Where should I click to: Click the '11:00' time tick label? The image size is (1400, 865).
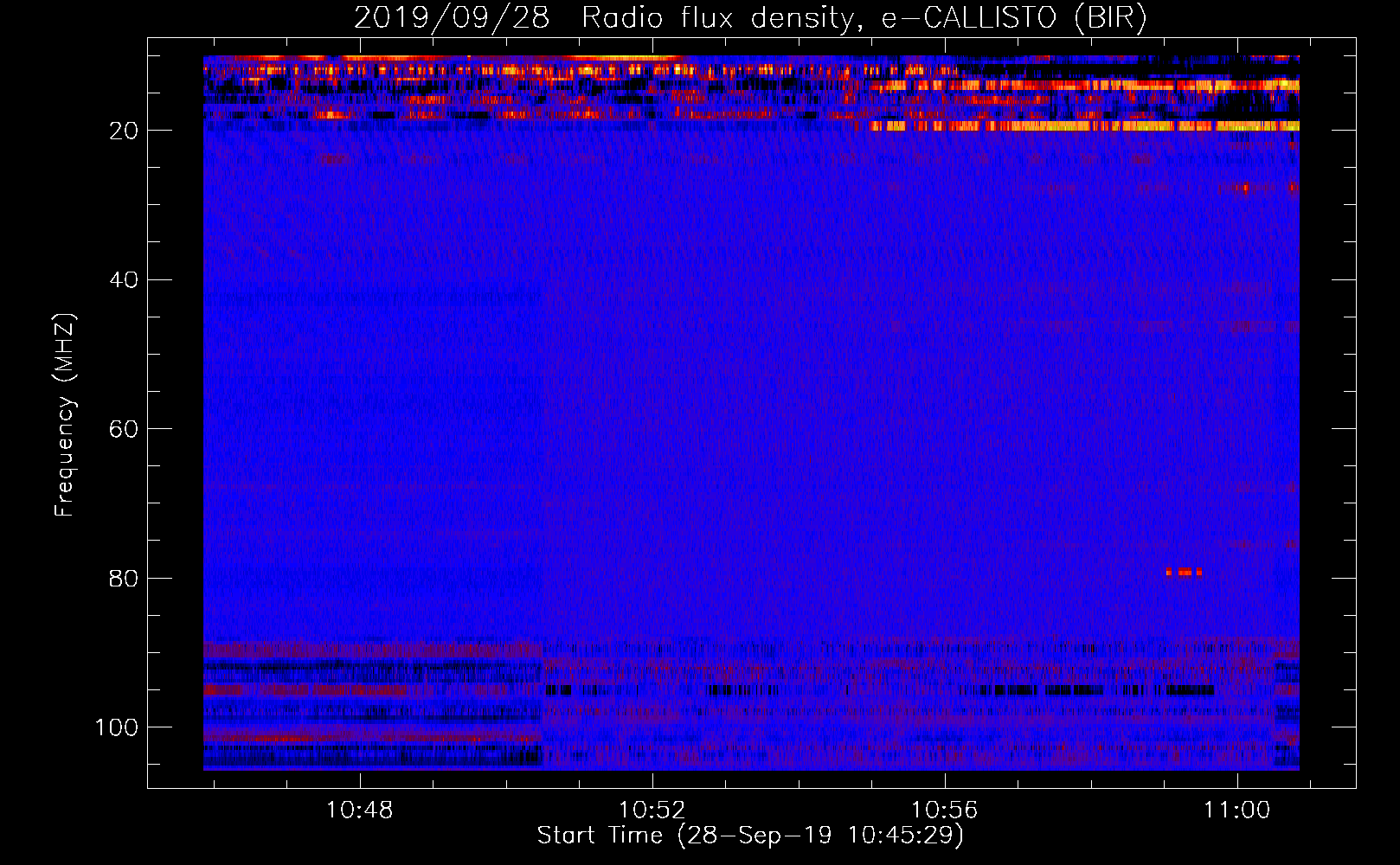(1237, 811)
